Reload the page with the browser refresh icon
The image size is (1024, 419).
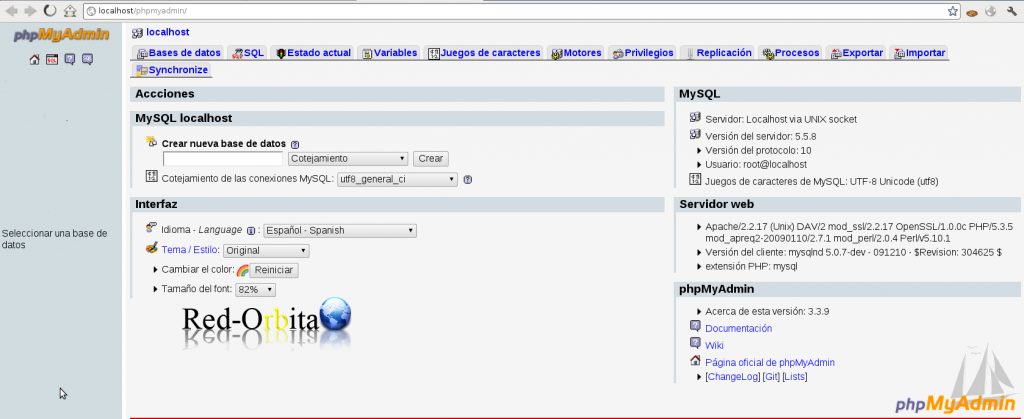[50, 10]
